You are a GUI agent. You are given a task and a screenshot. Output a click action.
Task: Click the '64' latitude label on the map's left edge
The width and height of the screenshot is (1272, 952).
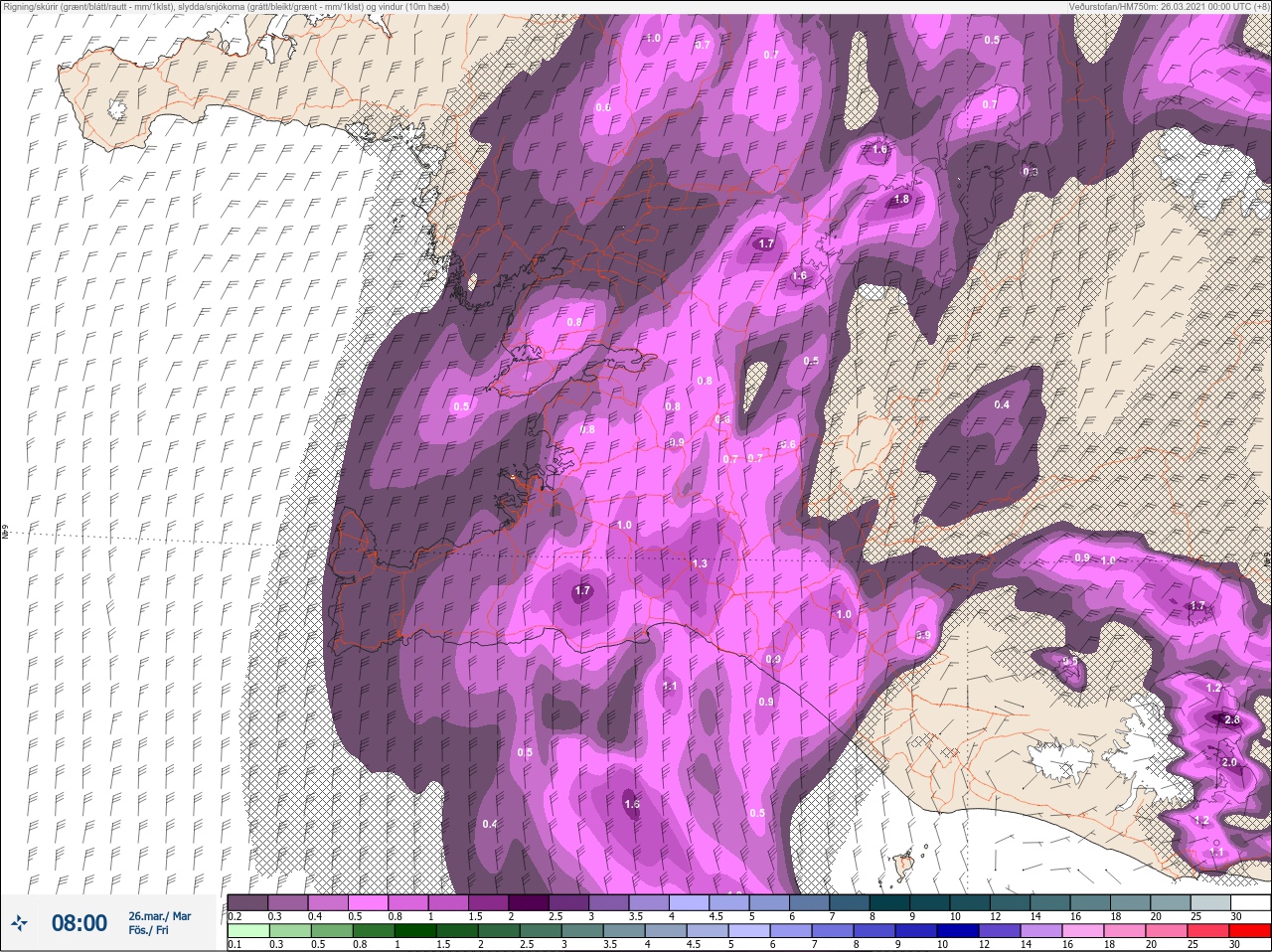5,533
